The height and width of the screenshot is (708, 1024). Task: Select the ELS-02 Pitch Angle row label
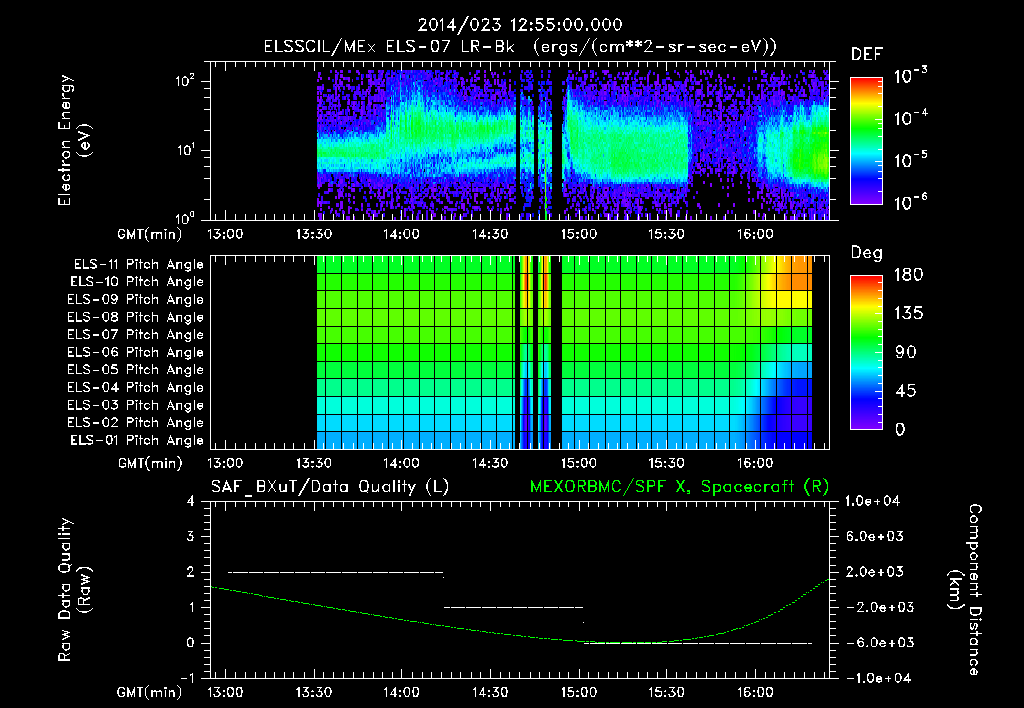[136, 423]
